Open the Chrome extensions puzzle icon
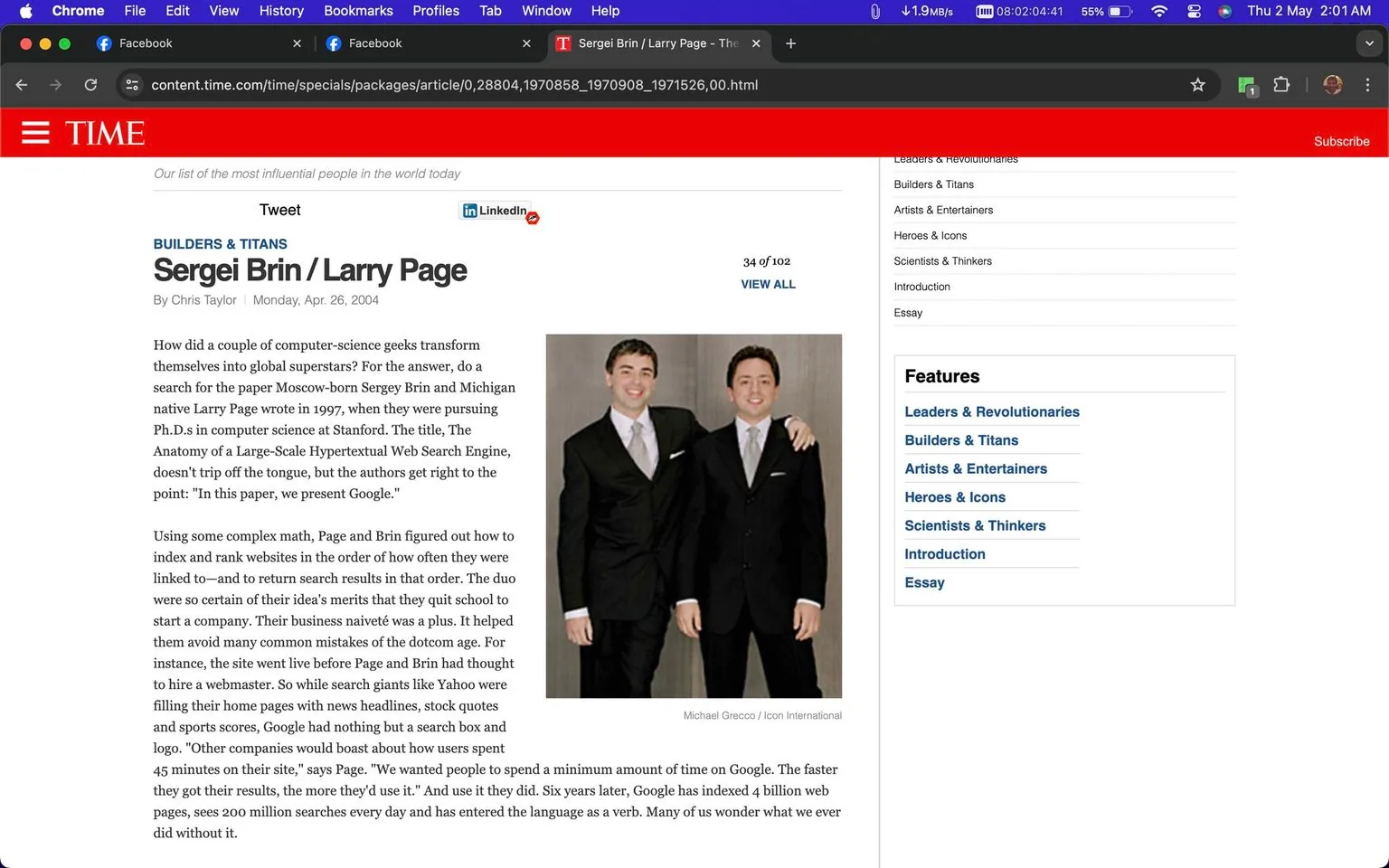Image resolution: width=1389 pixels, height=868 pixels. coord(1281,84)
